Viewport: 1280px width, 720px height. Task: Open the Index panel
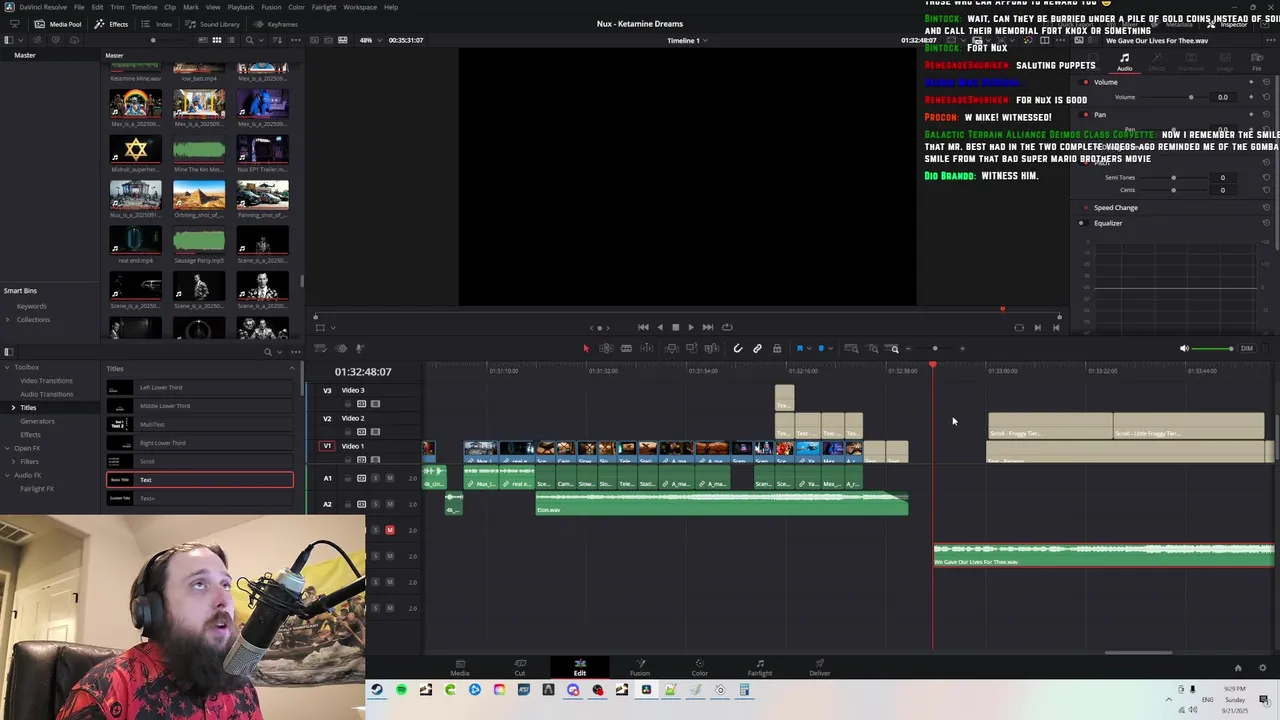157,24
